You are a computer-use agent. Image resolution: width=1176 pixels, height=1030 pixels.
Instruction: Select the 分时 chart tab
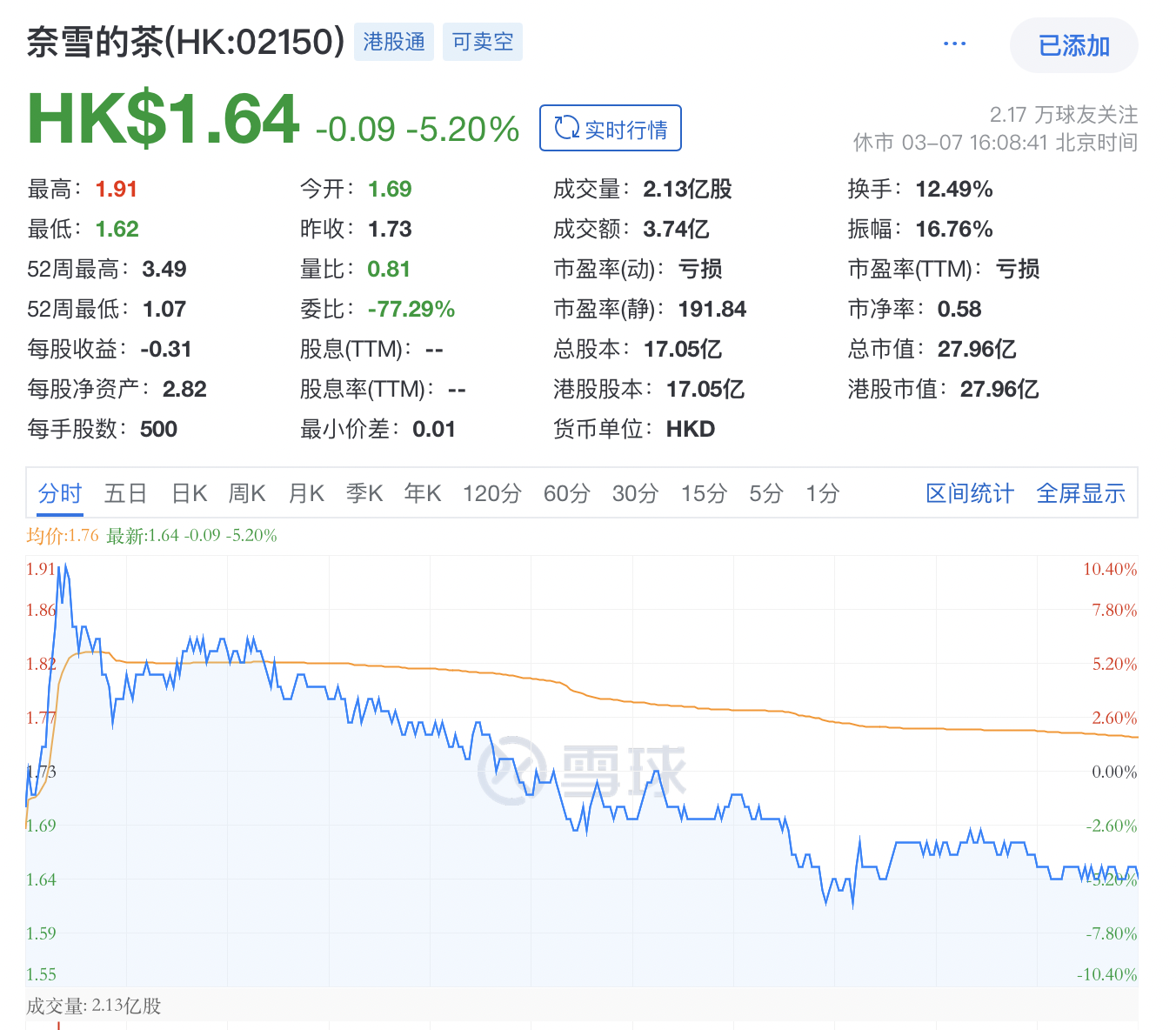[x=60, y=493]
